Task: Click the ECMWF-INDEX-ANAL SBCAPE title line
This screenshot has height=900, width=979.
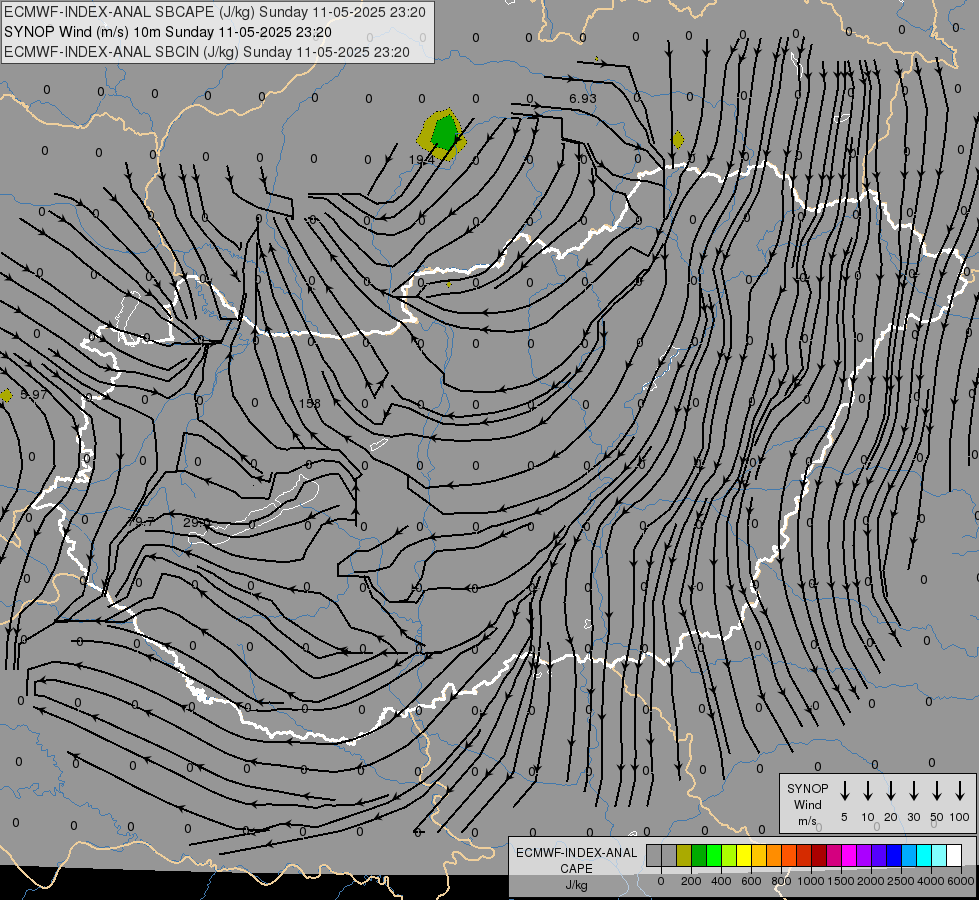Action: tap(215, 12)
